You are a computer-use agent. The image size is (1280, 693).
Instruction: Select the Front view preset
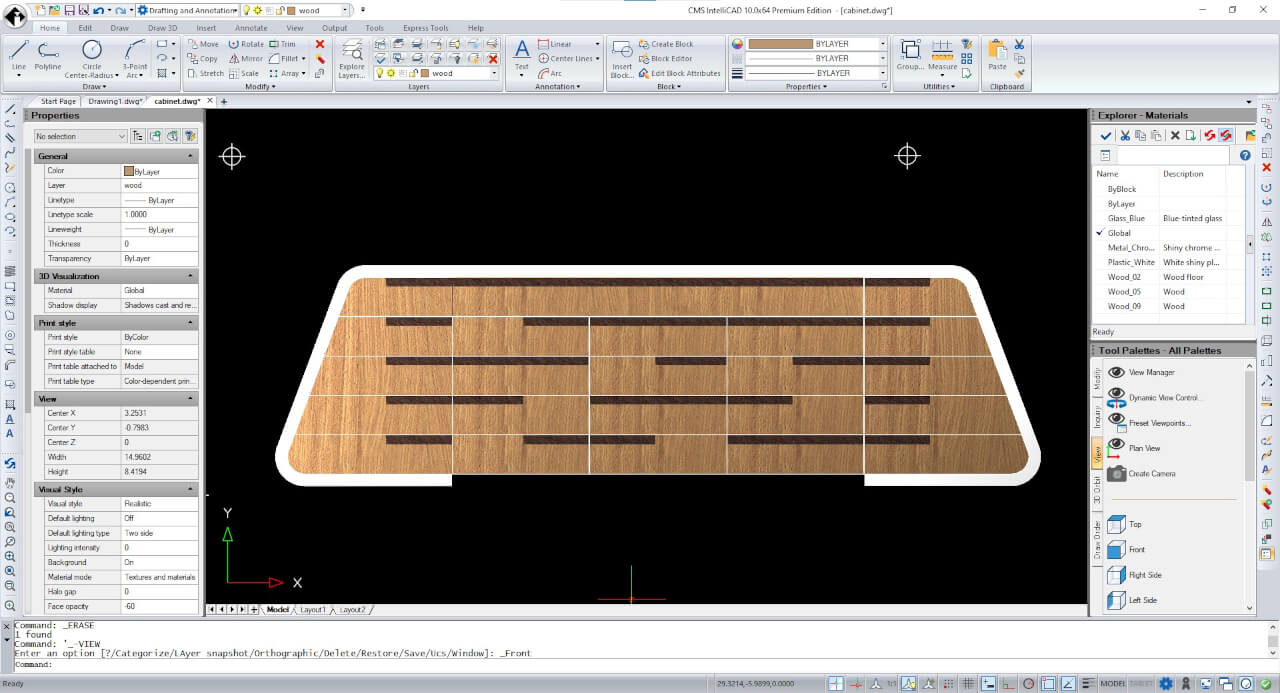[x=1127, y=549]
